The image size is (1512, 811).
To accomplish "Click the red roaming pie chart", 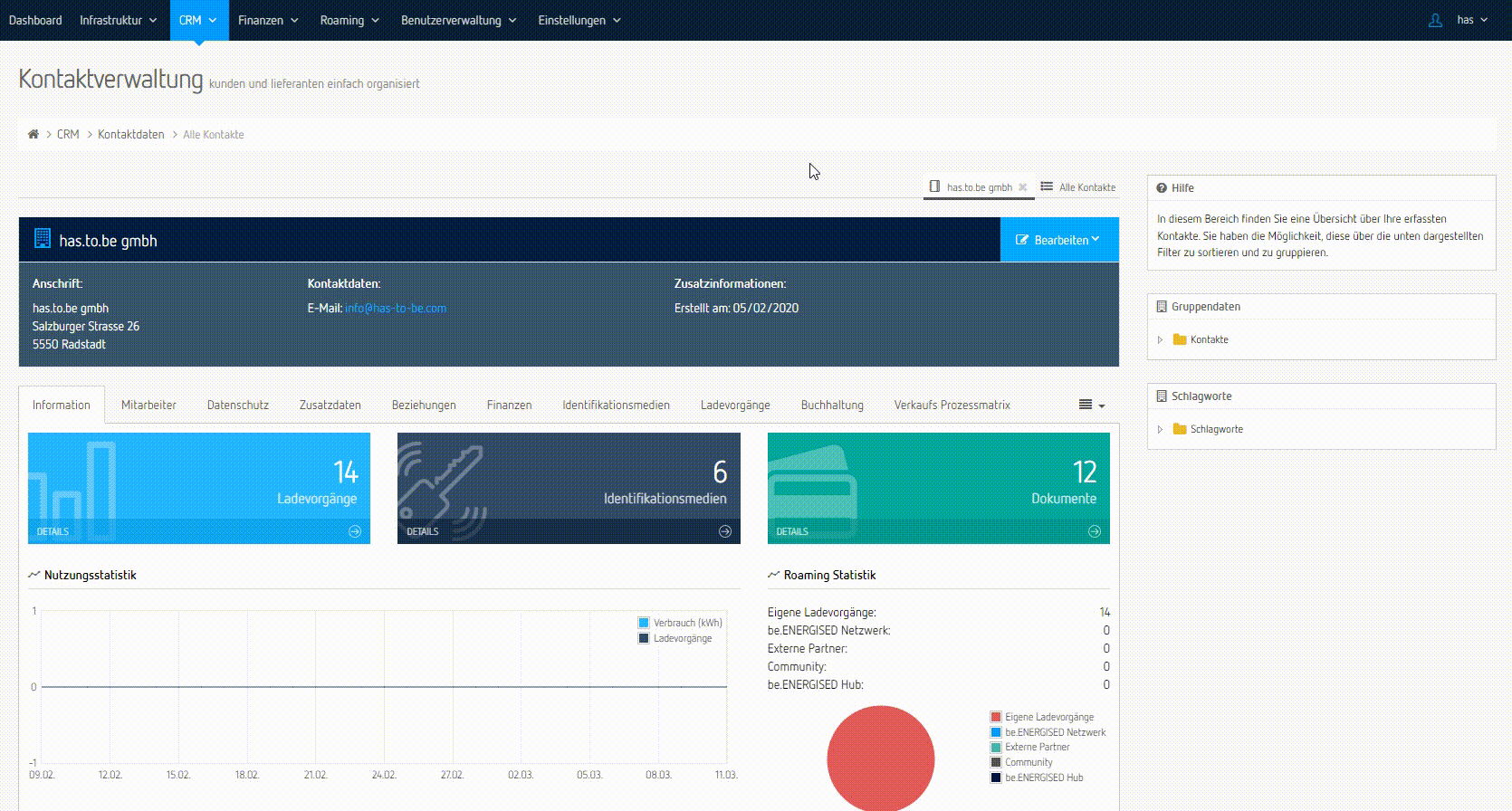I will pos(880,759).
